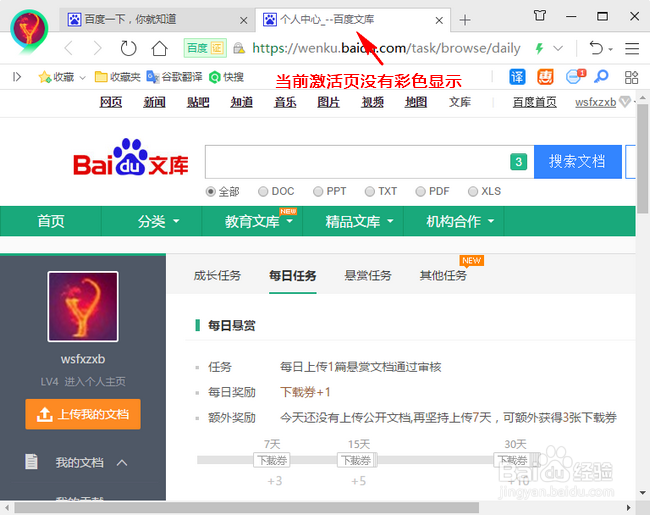Click the green 3 badge in search box
Screen dimensions: 650x515
click(x=519, y=162)
